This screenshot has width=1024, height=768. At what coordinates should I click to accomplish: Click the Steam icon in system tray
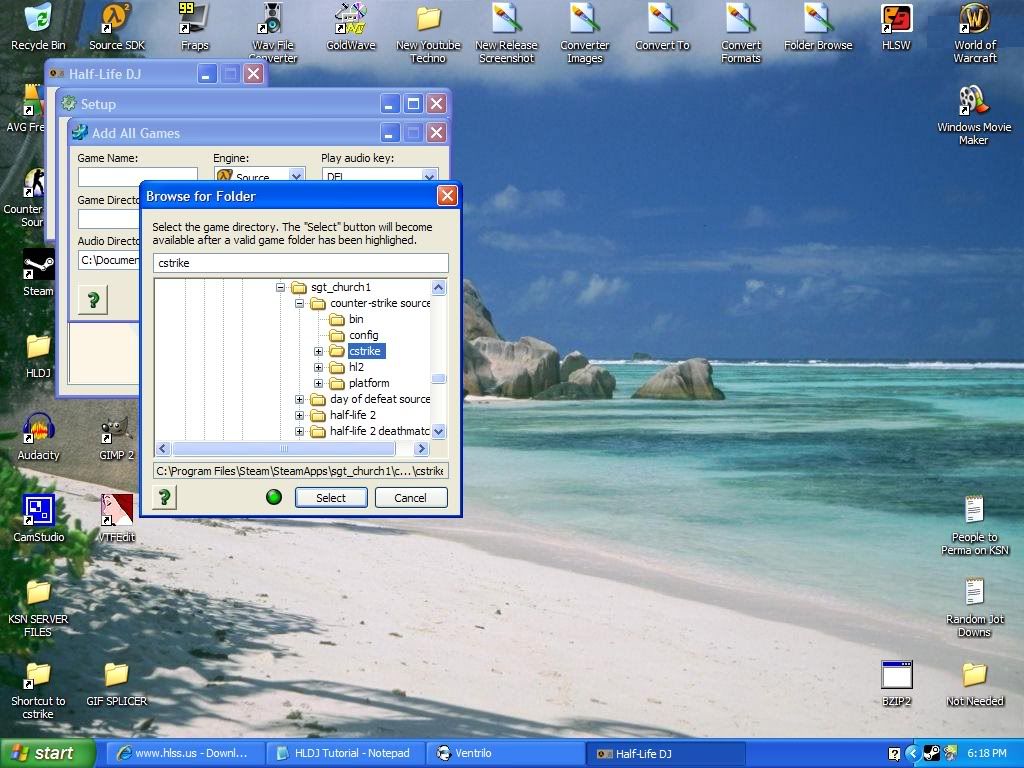click(x=931, y=753)
